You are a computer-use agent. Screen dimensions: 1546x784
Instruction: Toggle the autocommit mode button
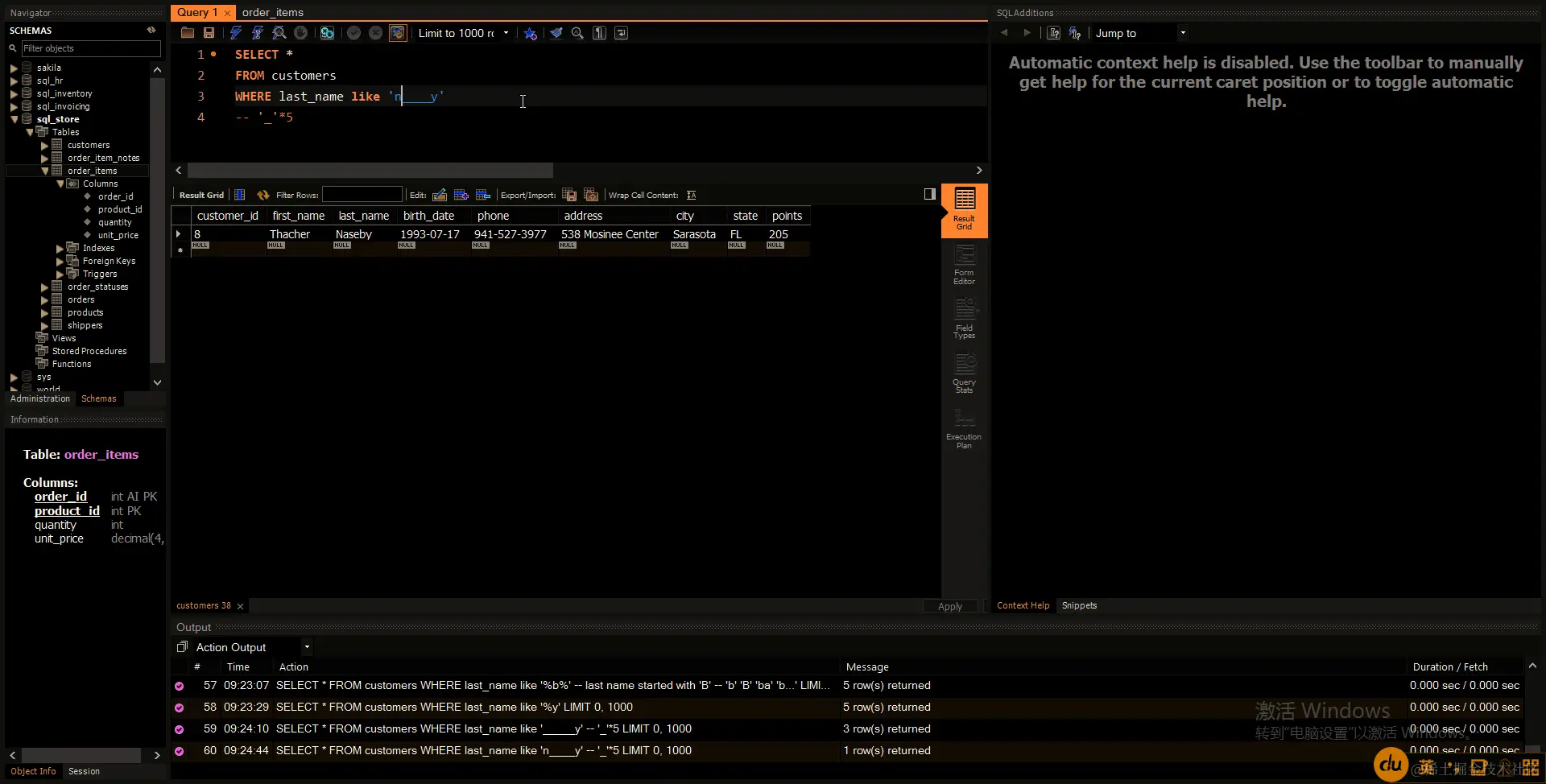point(398,33)
